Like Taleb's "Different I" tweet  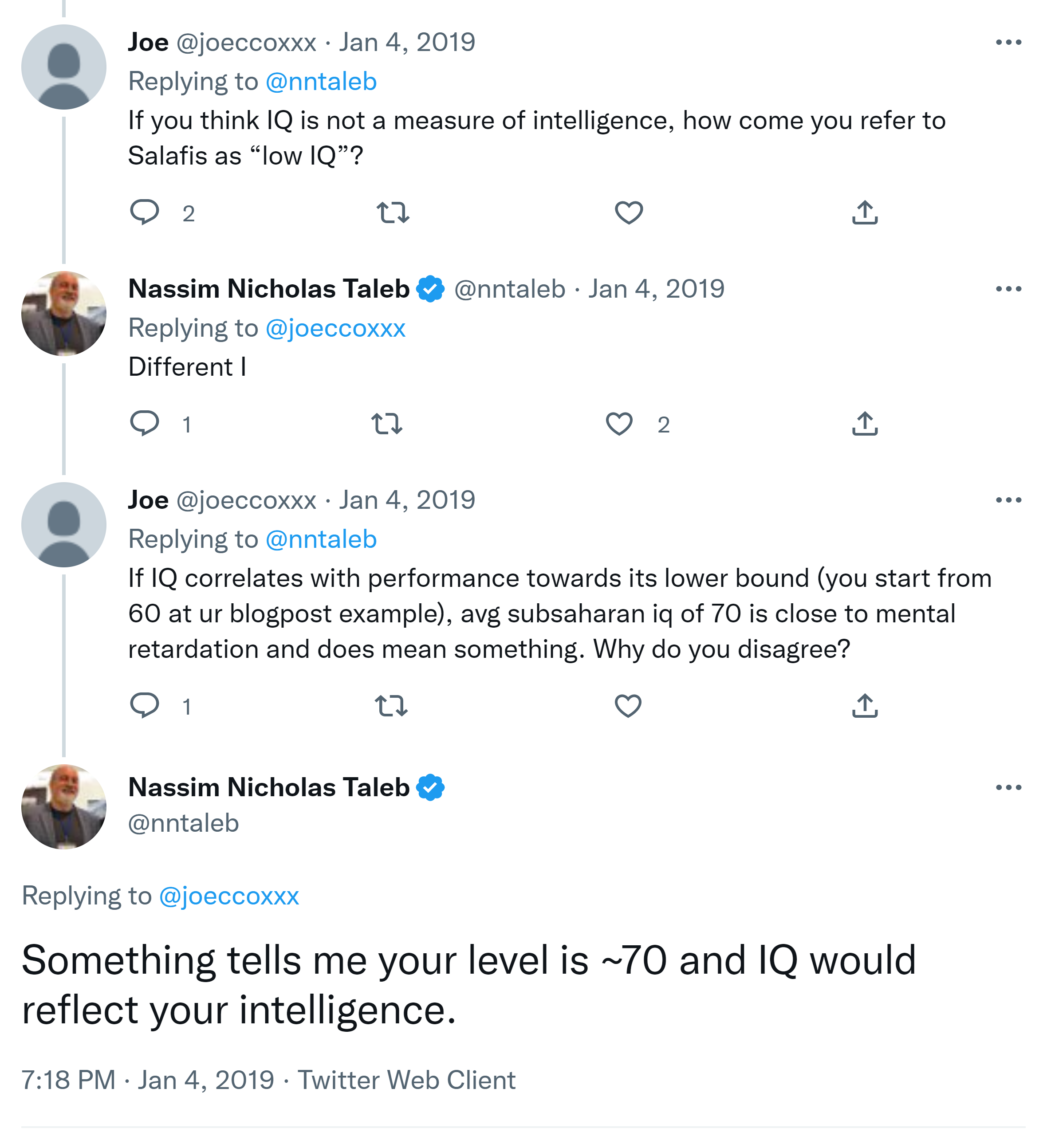619,424
